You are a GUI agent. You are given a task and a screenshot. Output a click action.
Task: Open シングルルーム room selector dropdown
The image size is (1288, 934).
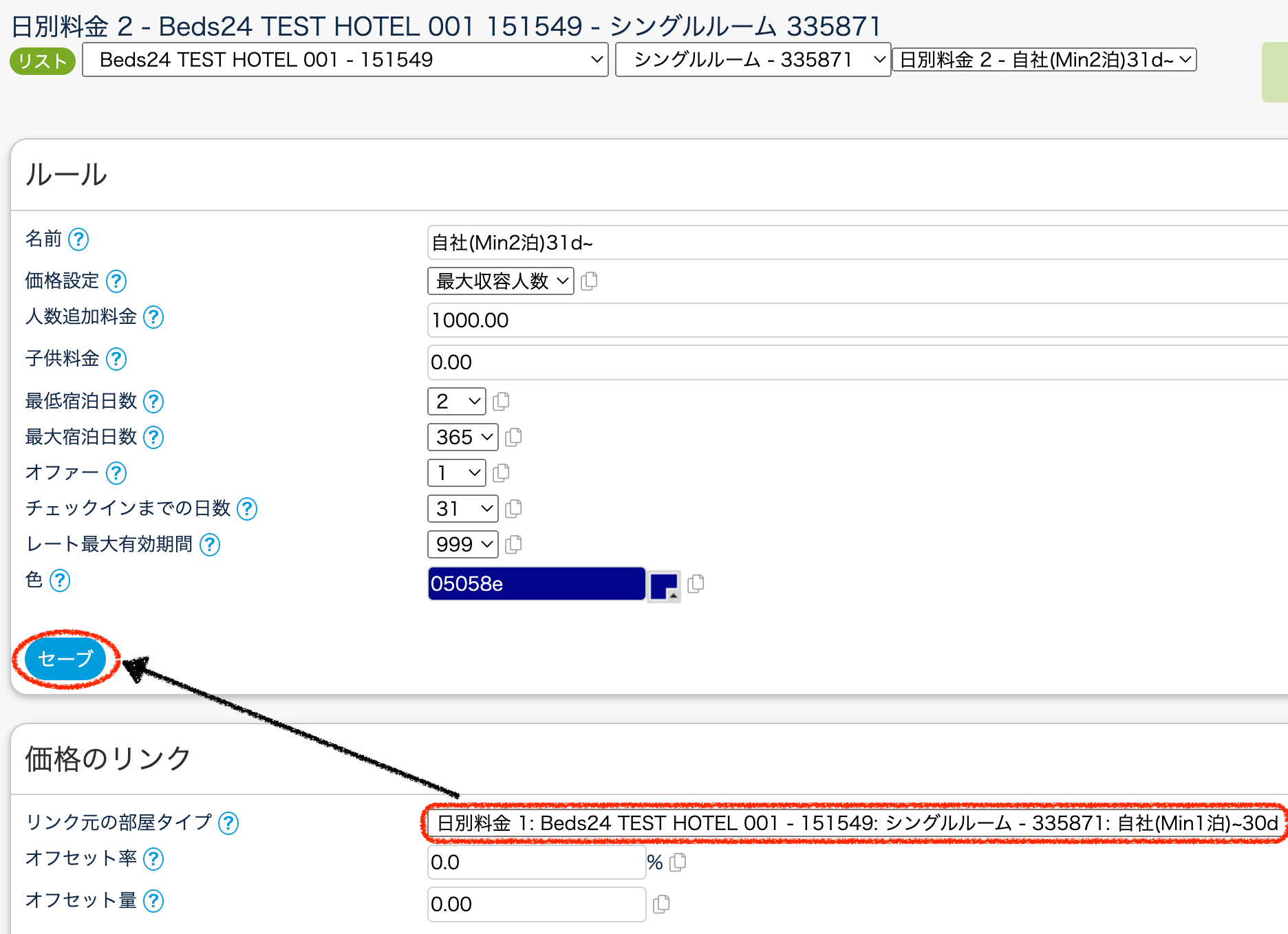[x=753, y=60]
